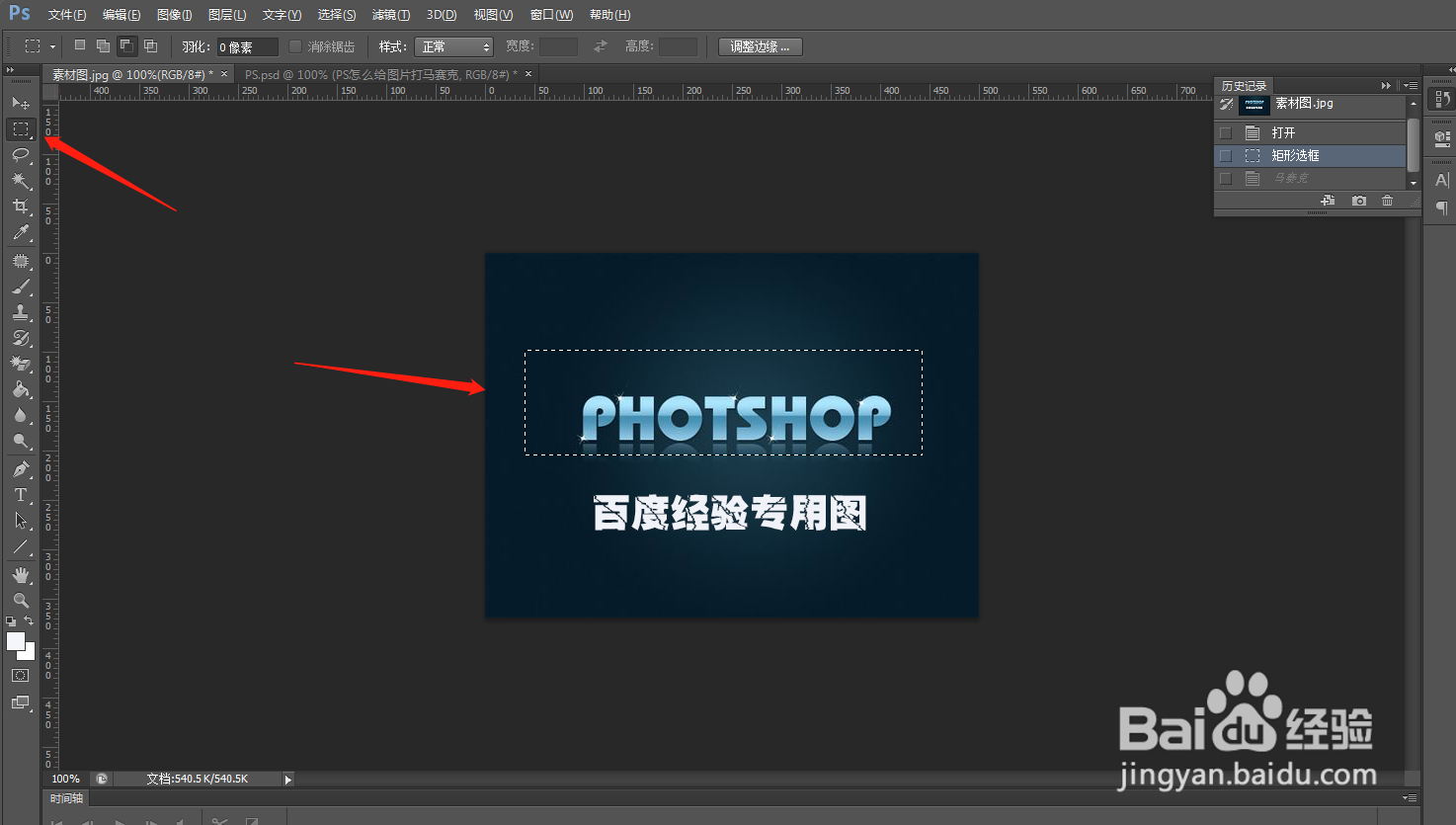Activate the Crop tool

[21, 206]
